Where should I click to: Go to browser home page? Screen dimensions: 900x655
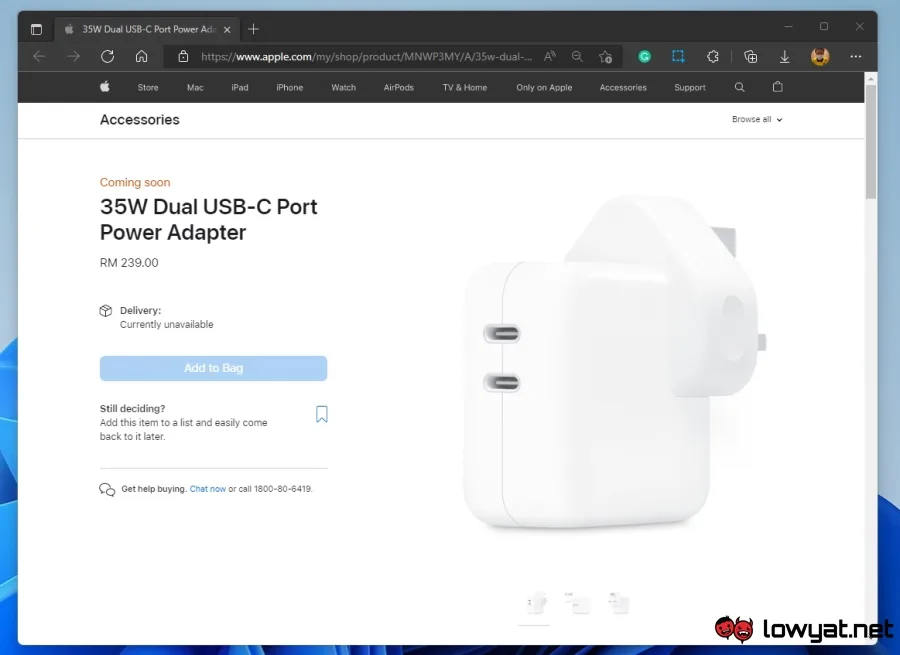(x=141, y=56)
